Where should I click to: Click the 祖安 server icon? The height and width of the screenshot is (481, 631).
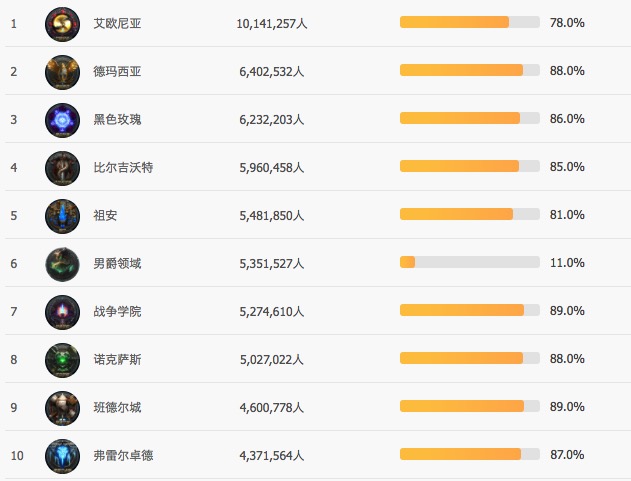point(62,215)
